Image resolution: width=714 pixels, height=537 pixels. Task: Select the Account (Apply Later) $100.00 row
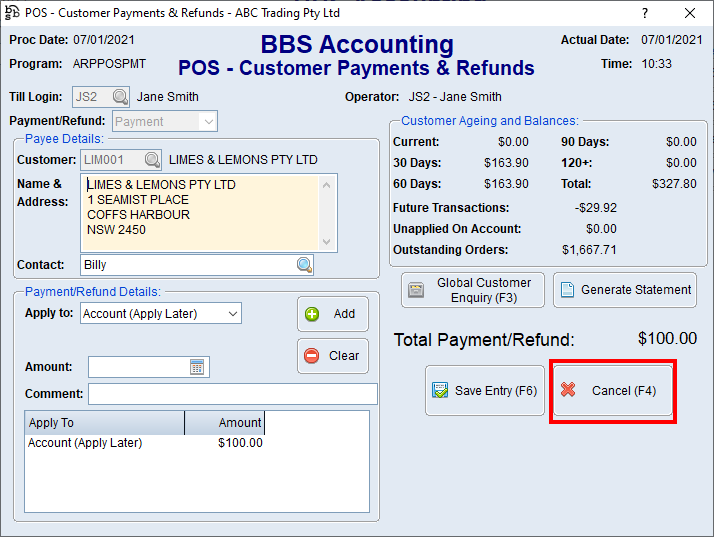pyautogui.click(x=145, y=443)
